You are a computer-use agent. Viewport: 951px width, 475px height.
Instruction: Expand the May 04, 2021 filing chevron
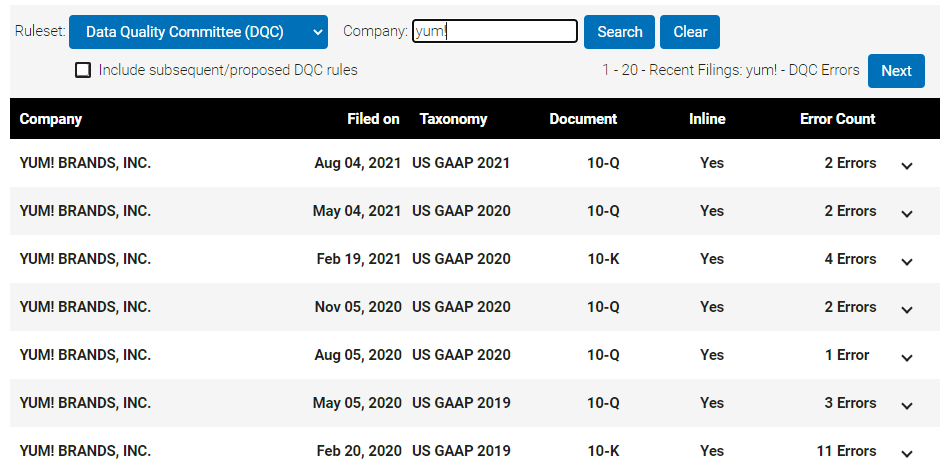[907, 213]
